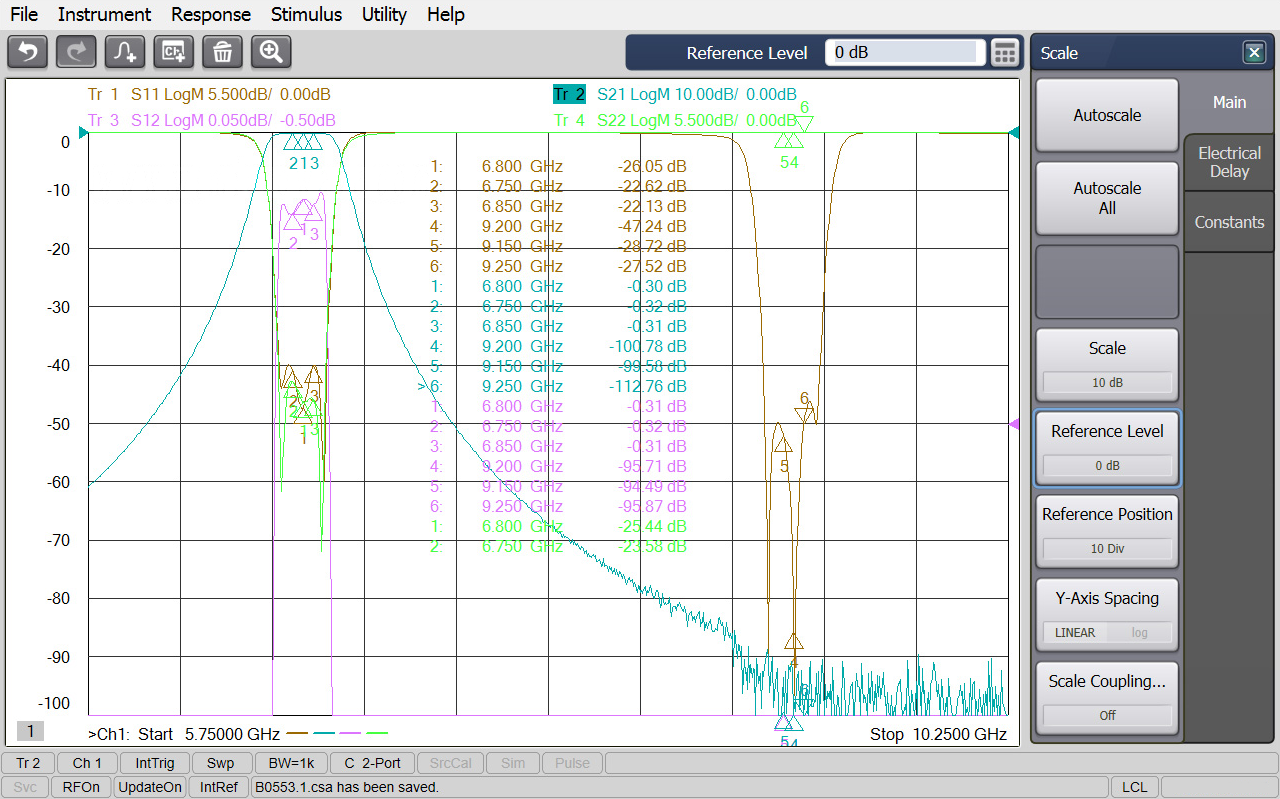Open the numeric keypad icon beside Reference Level
Viewport: 1280px width, 799px height.
click(x=1004, y=53)
